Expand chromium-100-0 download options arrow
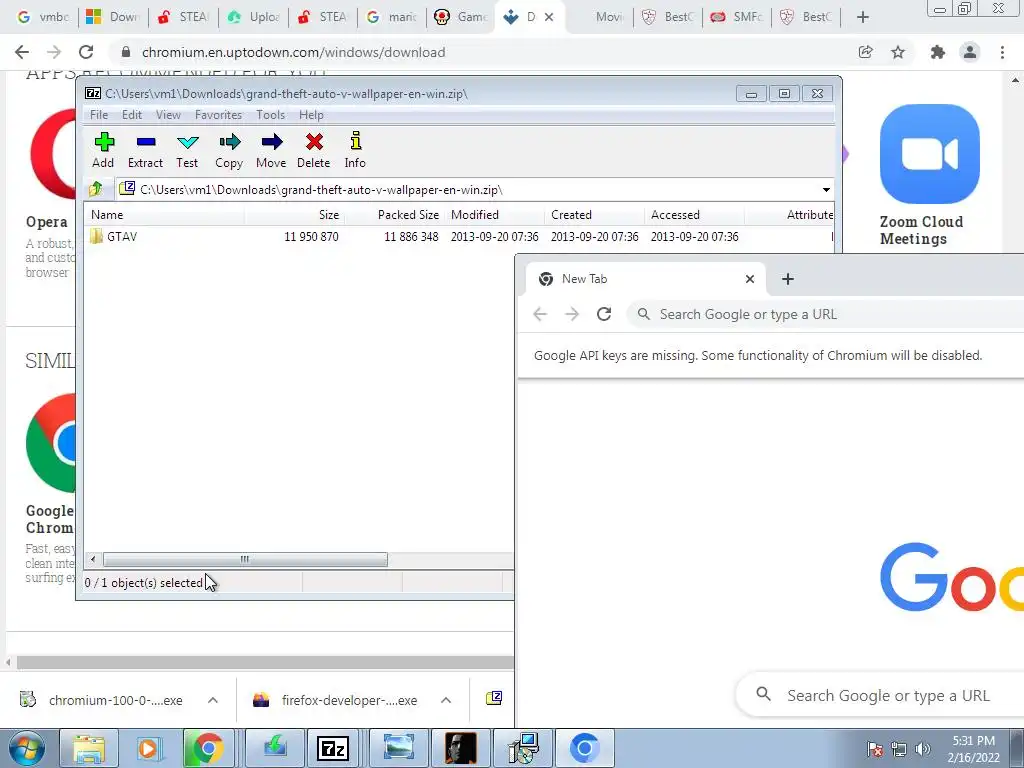The image size is (1024, 768). pyautogui.click(x=213, y=700)
